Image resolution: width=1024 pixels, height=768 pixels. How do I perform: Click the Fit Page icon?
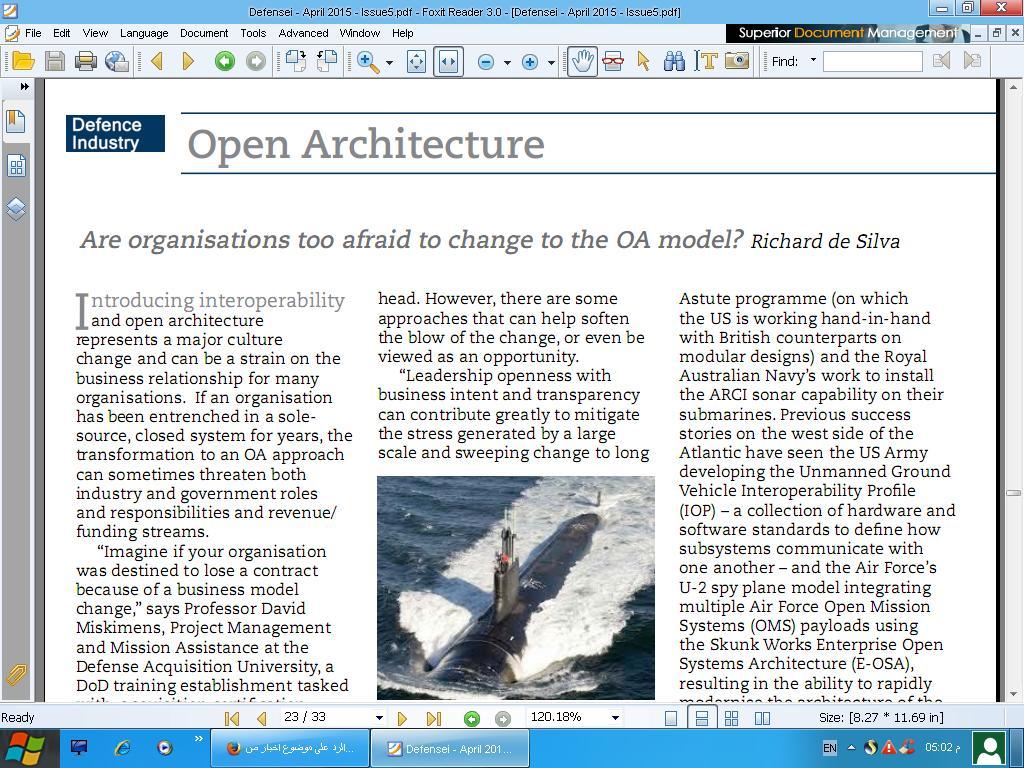point(416,61)
